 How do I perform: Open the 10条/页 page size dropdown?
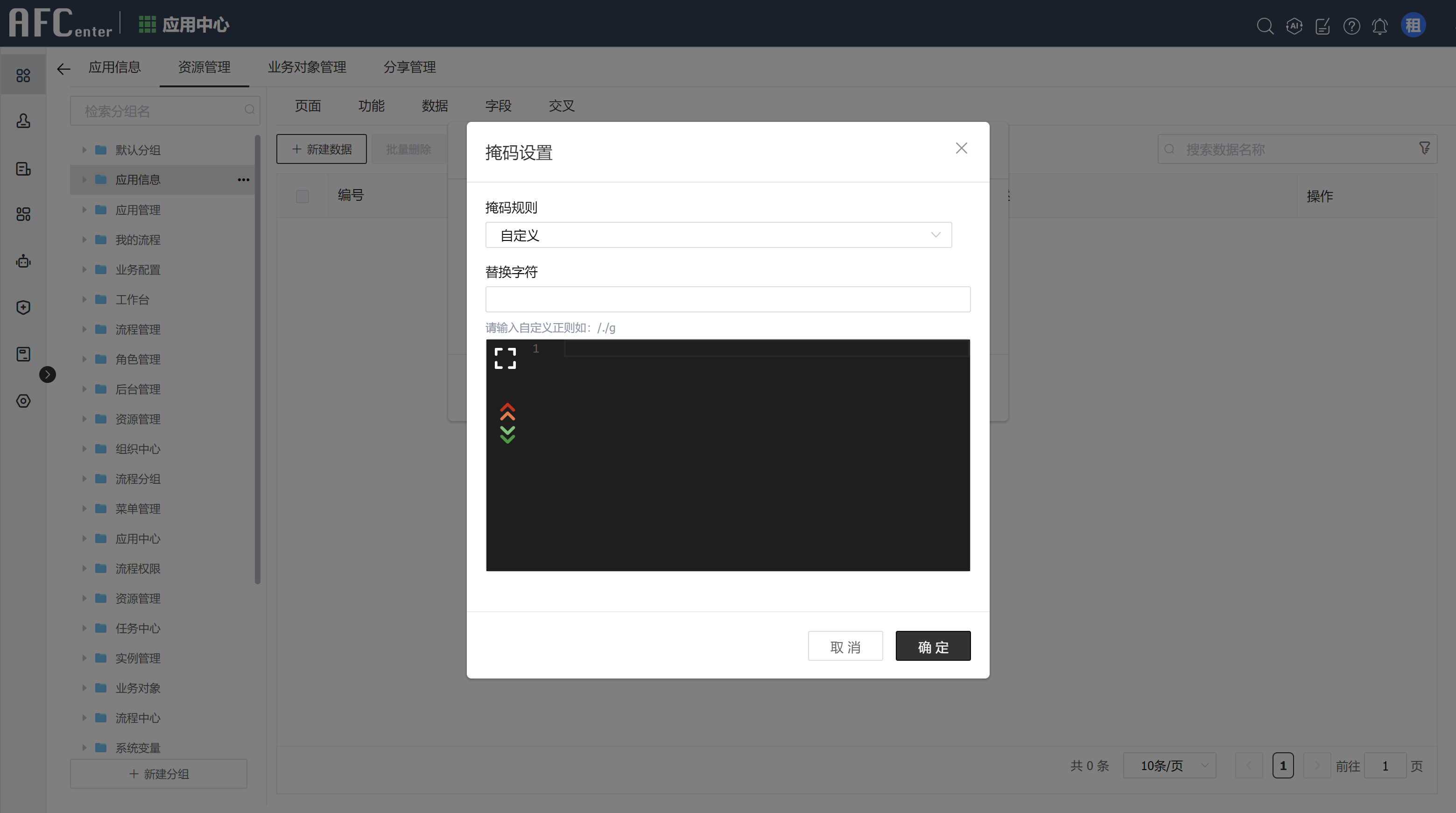pyautogui.click(x=1169, y=765)
